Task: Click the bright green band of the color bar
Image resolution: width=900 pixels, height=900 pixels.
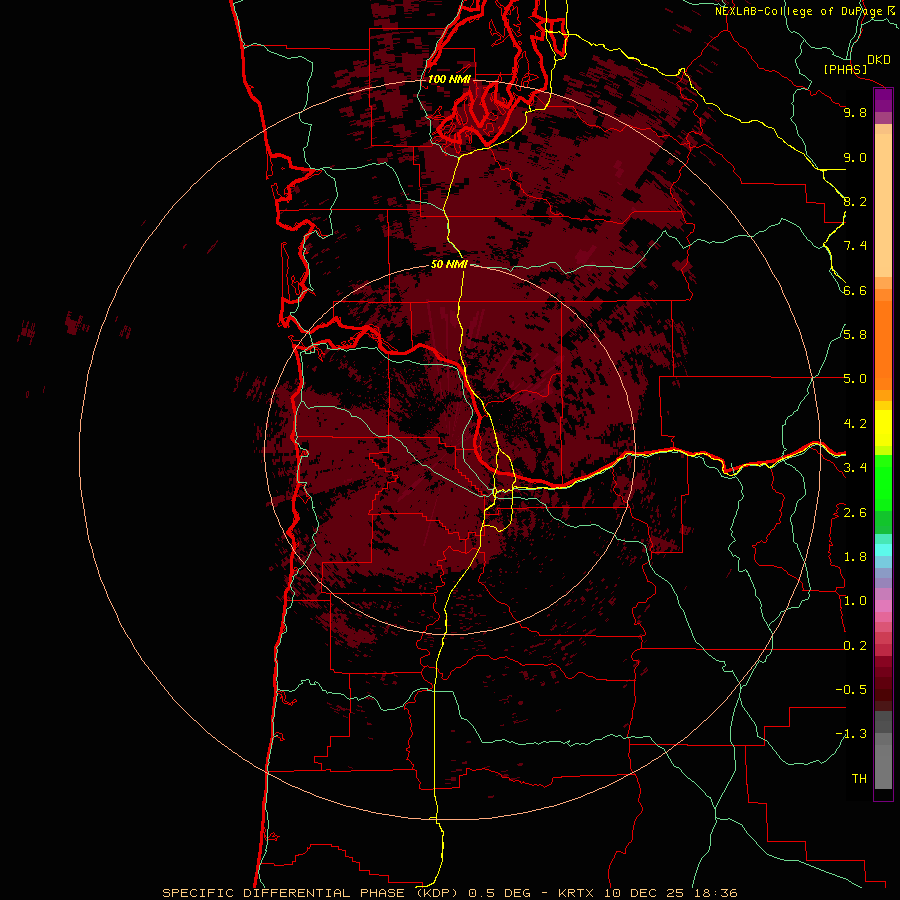Action: 883,483
